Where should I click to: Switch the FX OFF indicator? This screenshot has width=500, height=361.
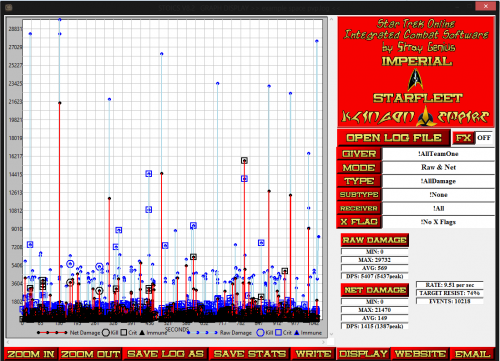484,138
